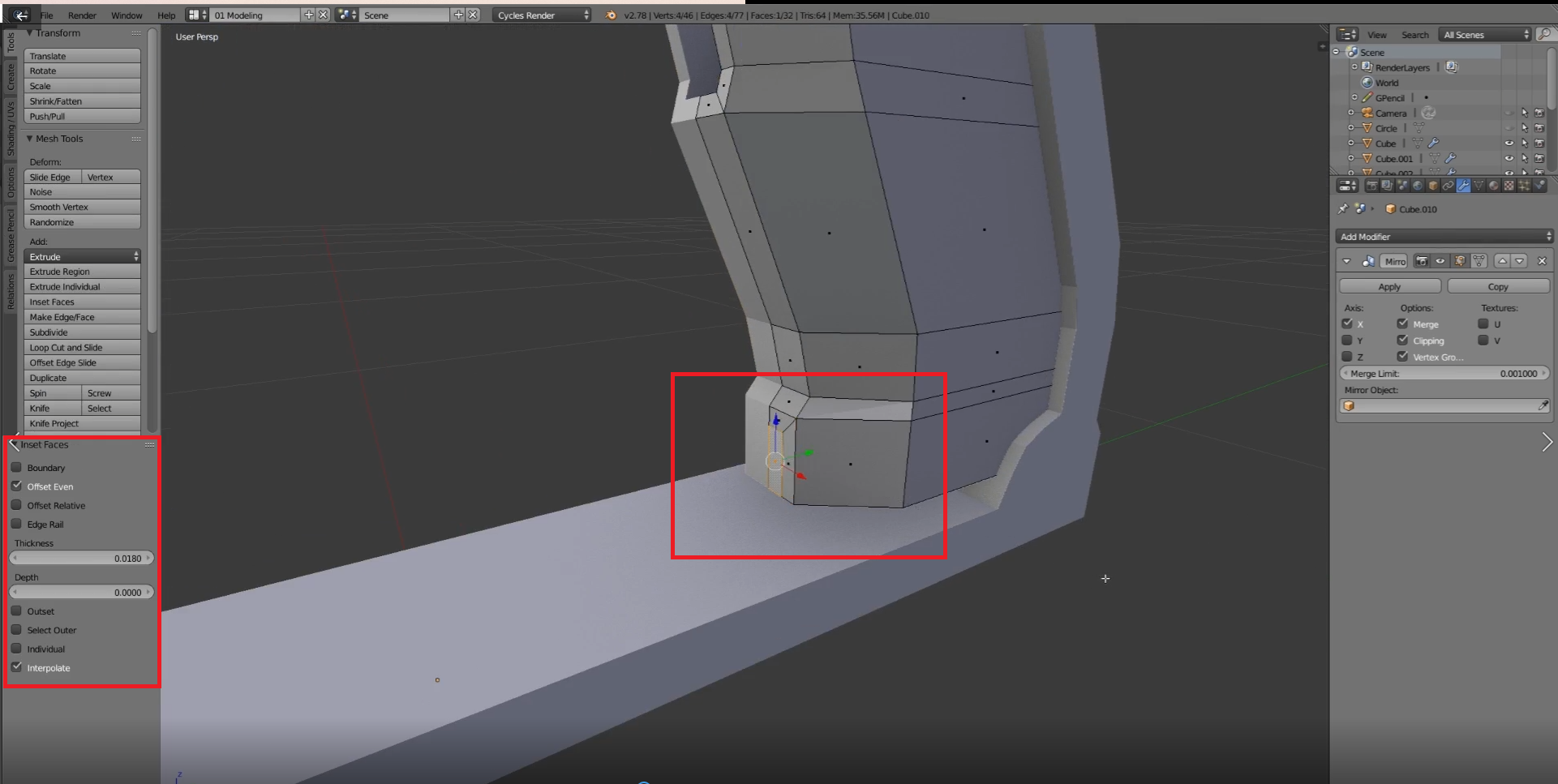Screen dimensions: 1558x784
Task: Toggle Cube selectability arrow in outliner
Action: click(x=1525, y=144)
